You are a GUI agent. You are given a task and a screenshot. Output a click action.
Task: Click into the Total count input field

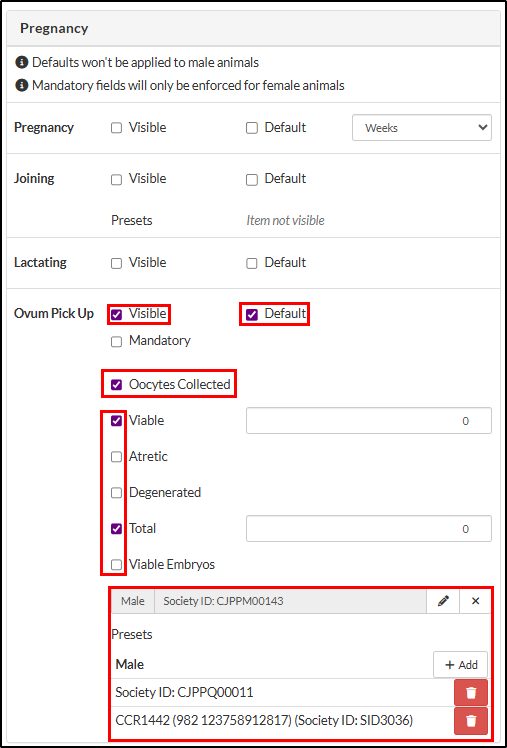pyautogui.click(x=369, y=529)
